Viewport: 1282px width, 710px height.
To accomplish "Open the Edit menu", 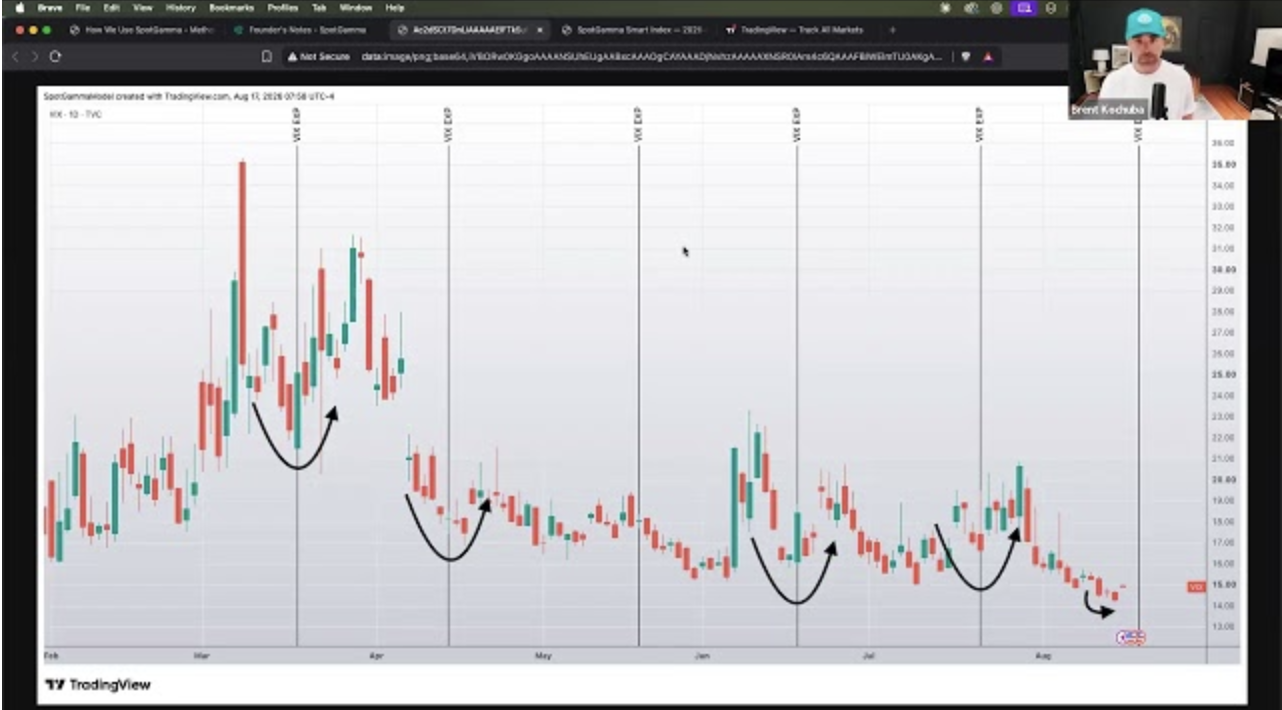I will tap(112, 7).
